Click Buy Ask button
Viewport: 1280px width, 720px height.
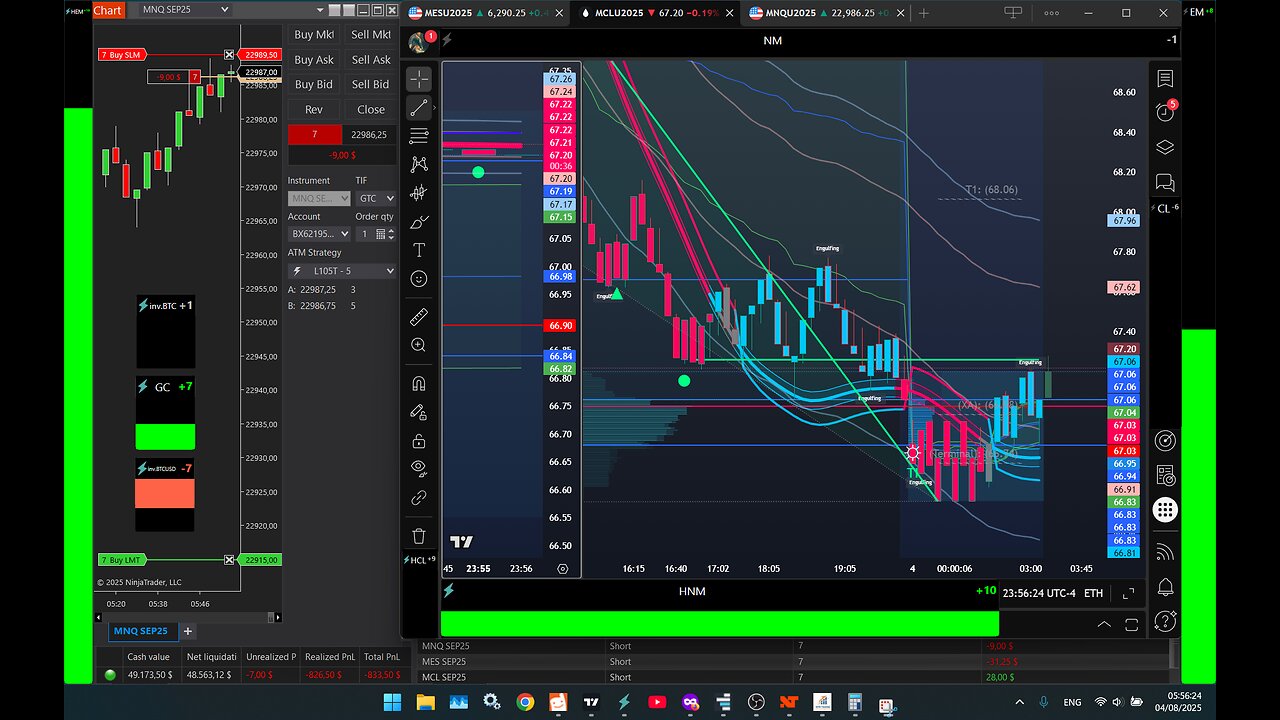314,60
